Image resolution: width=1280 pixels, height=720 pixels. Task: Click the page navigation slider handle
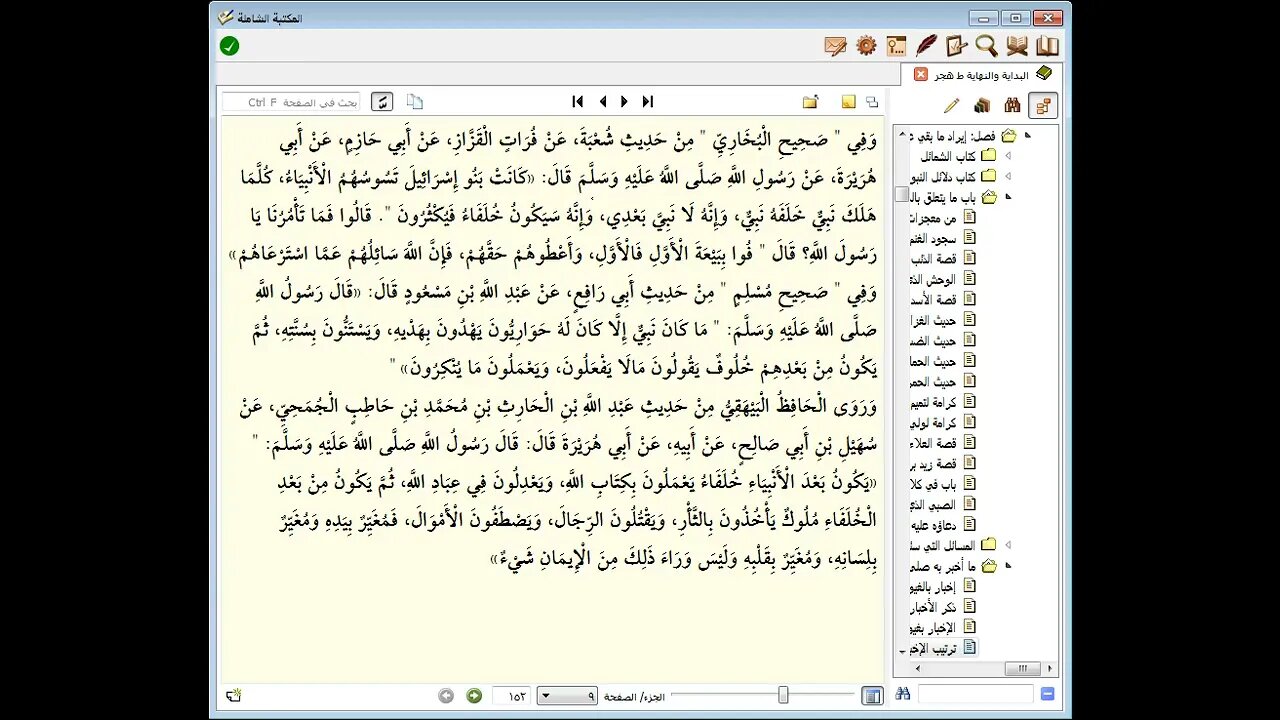783,695
